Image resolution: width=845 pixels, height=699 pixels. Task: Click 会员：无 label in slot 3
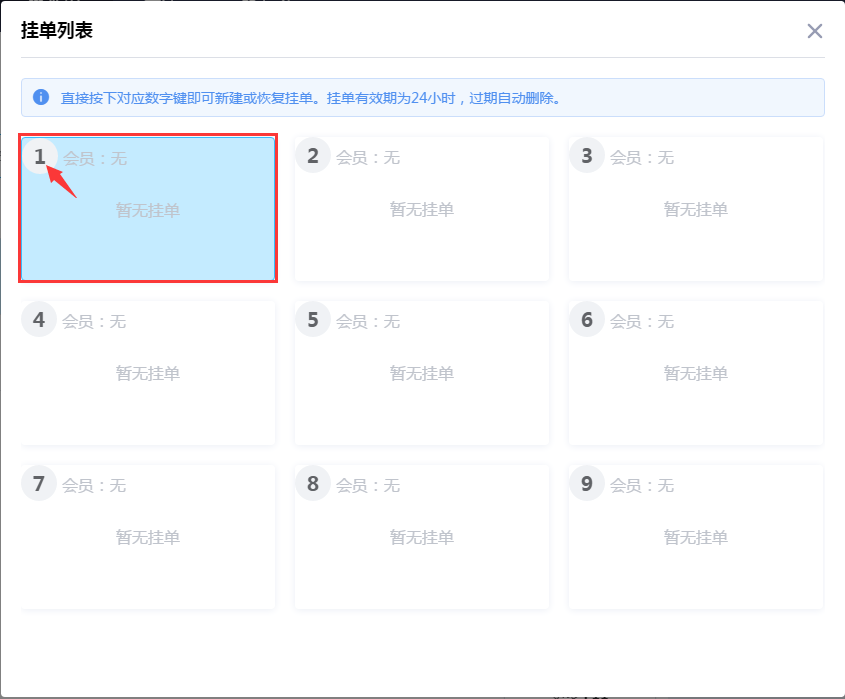click(x=645, y=156)
